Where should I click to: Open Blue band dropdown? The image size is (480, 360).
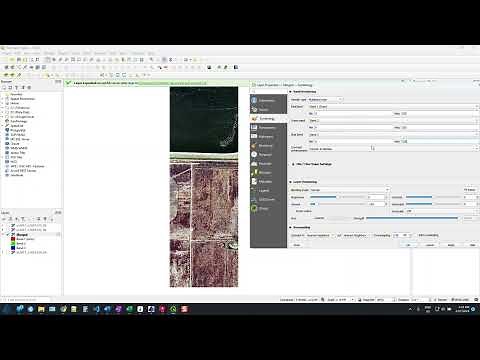(x=393, y=135)
